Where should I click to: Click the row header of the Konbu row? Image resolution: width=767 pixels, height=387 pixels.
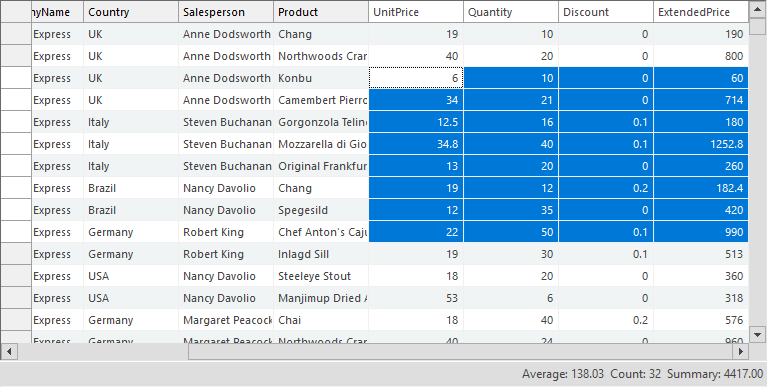16,78
